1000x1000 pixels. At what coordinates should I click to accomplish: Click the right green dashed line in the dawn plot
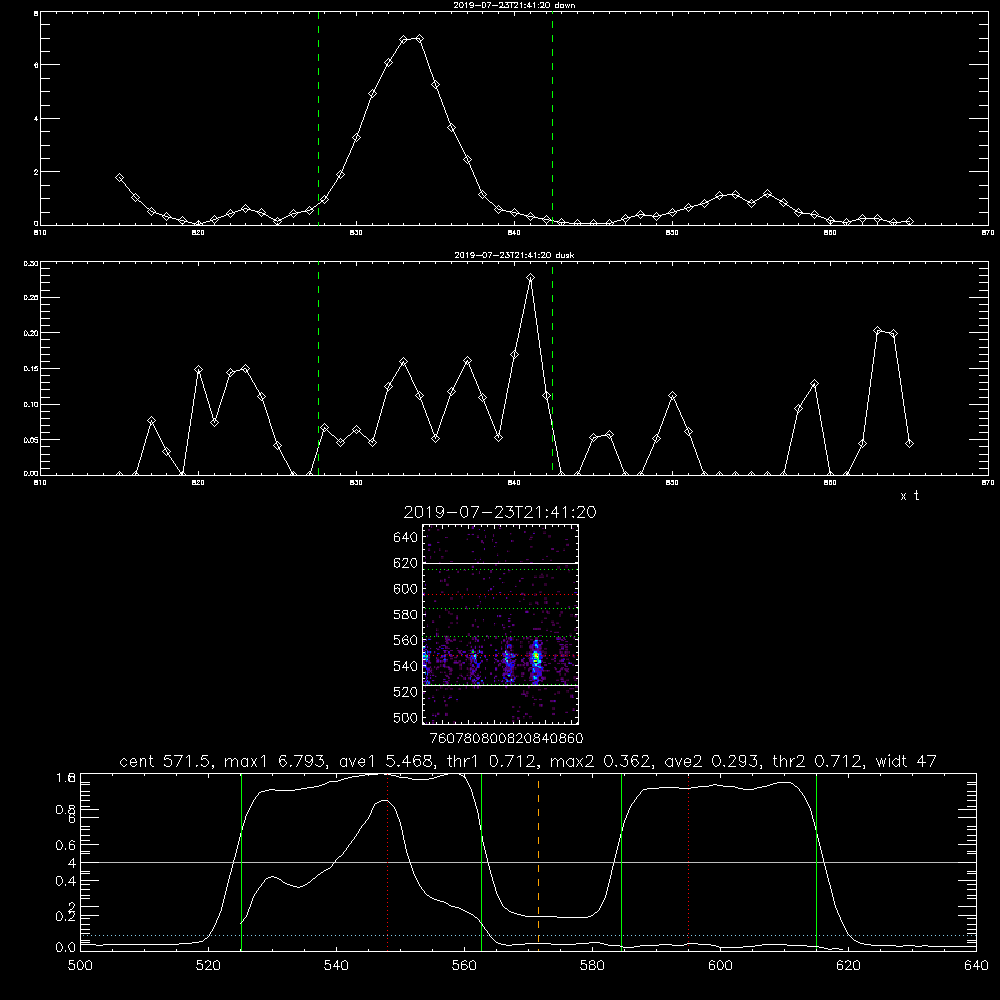coord(552,119)
